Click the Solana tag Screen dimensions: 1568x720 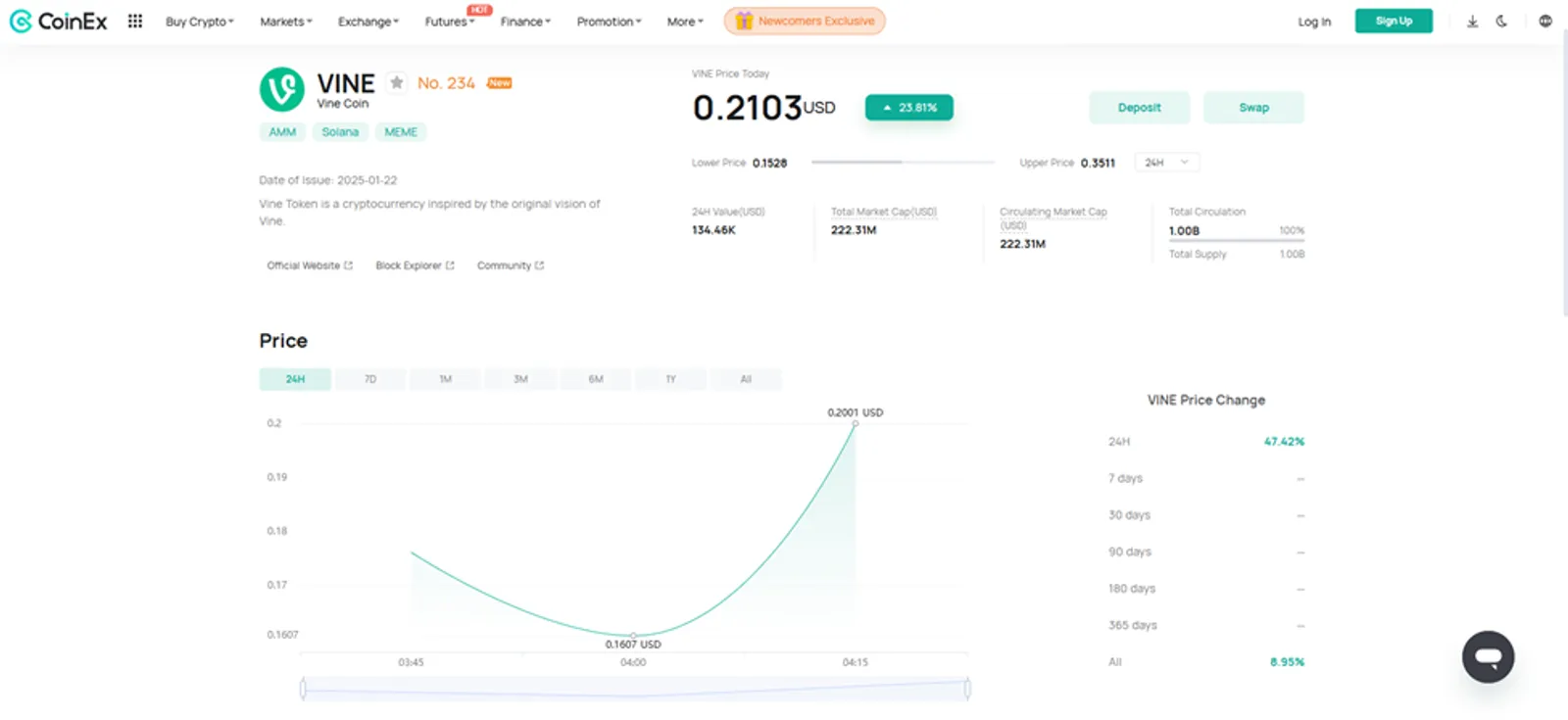340,132
